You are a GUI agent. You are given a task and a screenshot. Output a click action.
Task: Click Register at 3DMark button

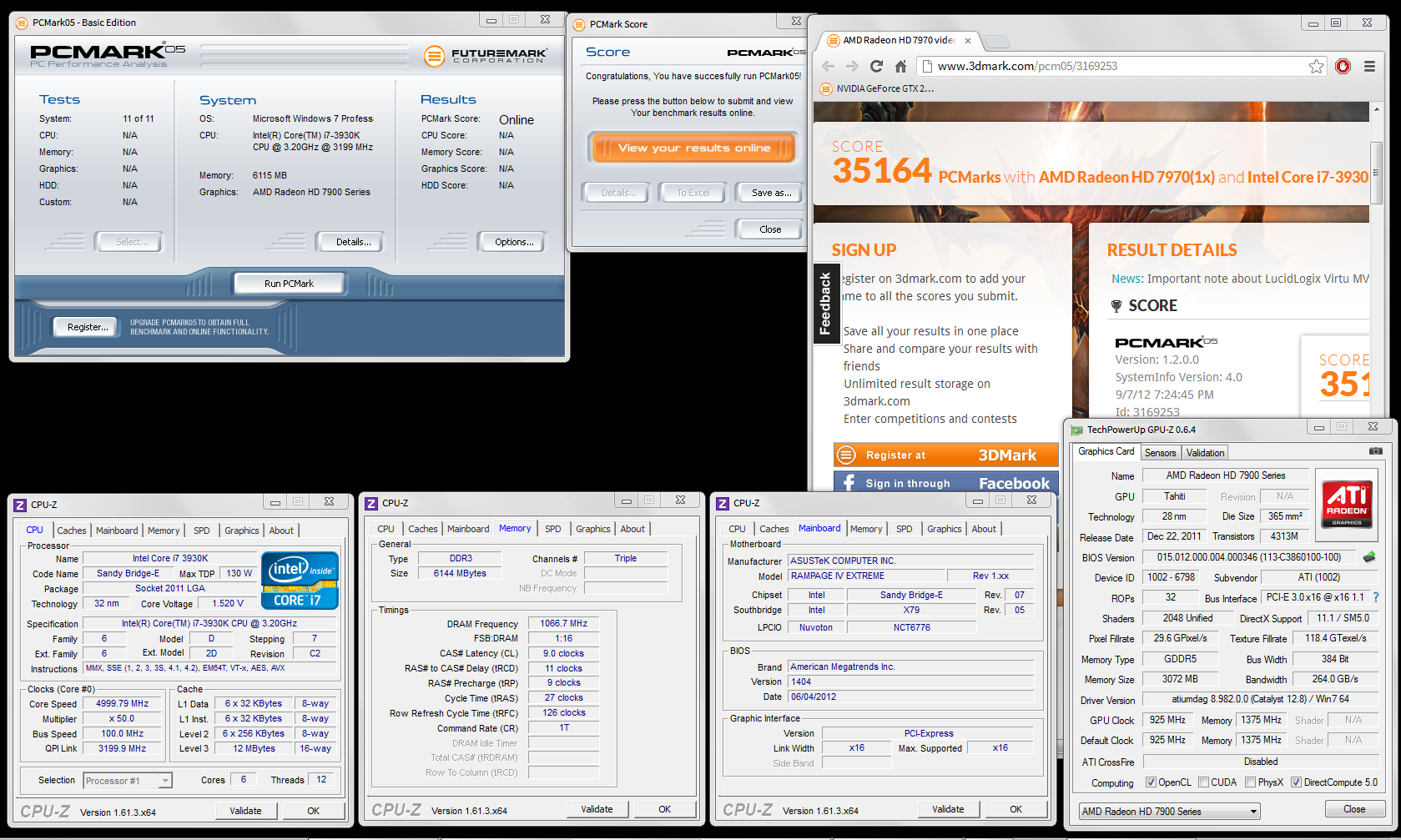946,455
